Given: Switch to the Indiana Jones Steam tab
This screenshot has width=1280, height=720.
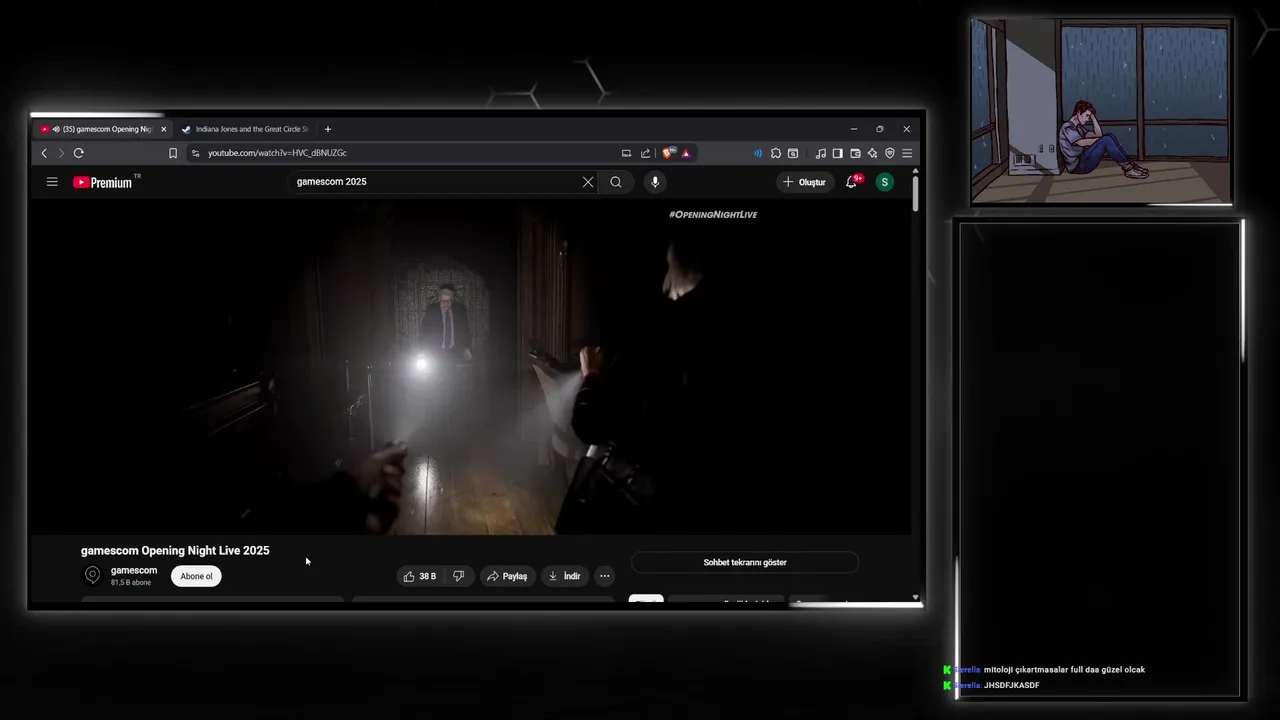Looking at the screenshot, I should [x=245, y=129].
